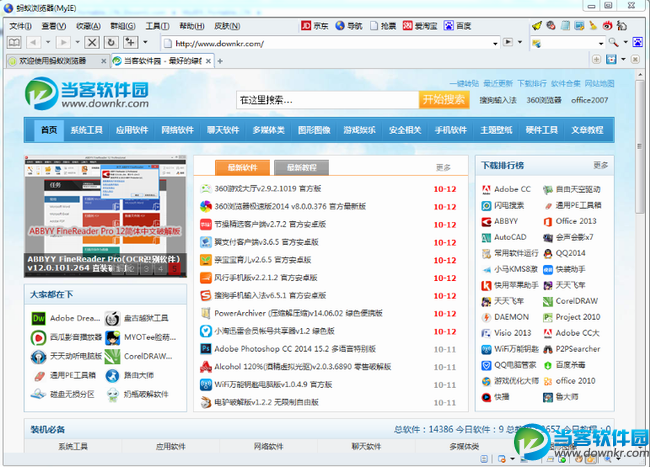Click the 在这里搜索 search input field
This screenshot has width=650, height=467.
click(x=327, y=100)
